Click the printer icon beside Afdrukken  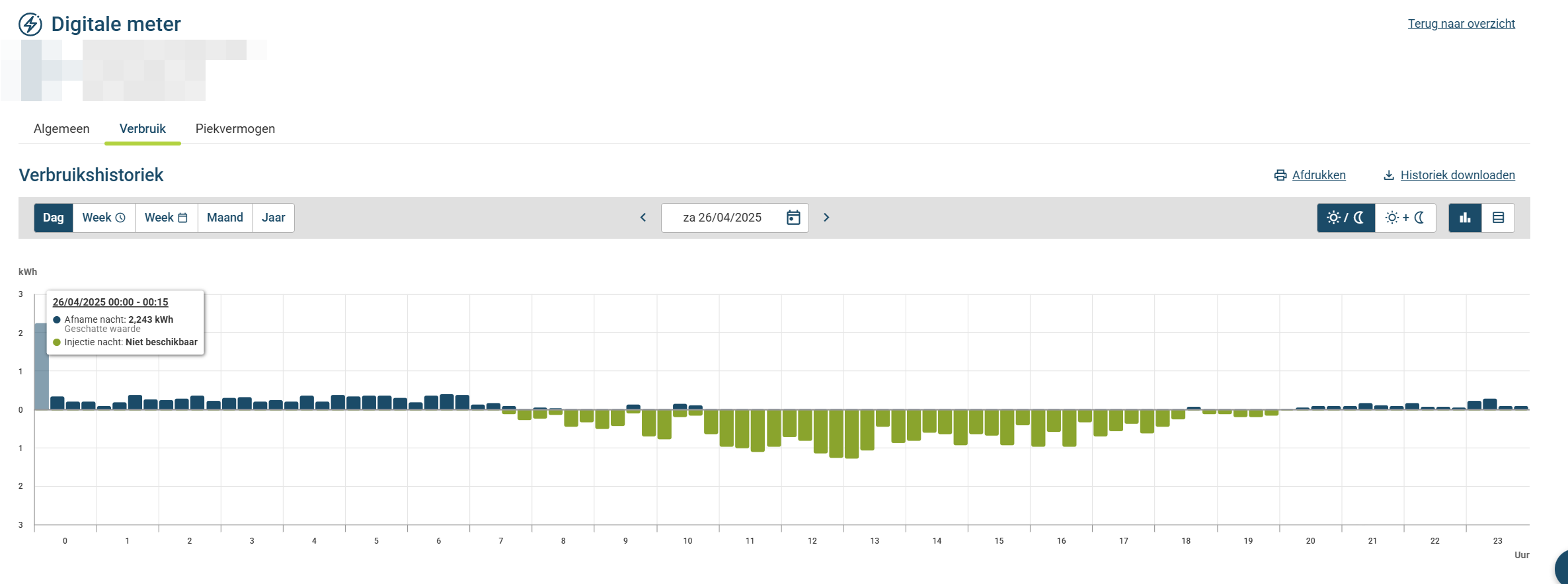pyautogui.click(x=1280, y=175)
